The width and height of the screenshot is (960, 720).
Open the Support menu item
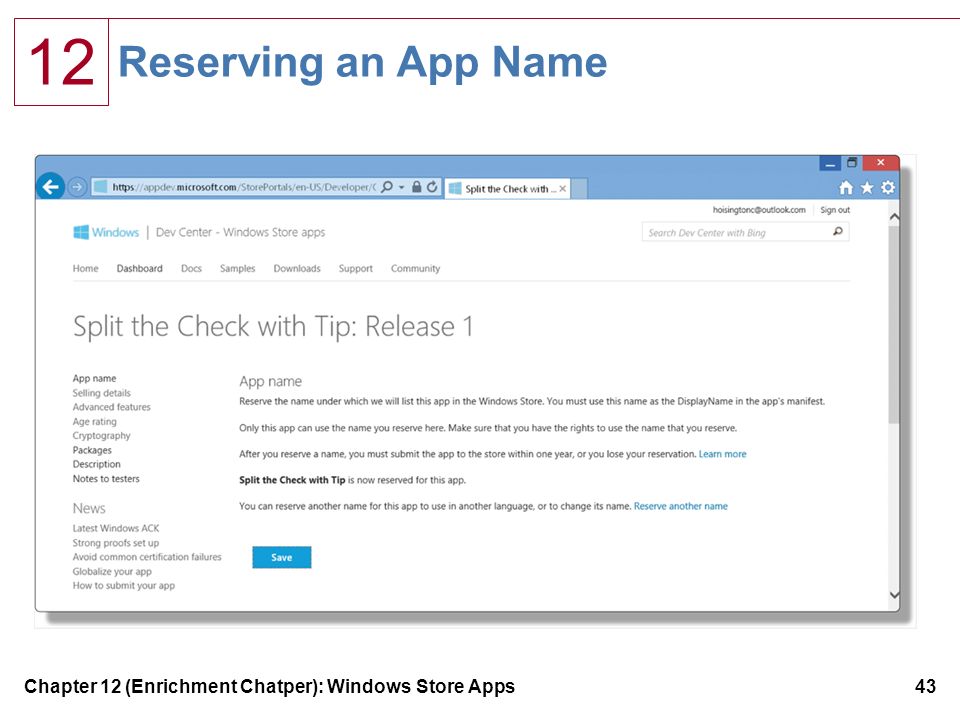pyautogui.click(x=356, y=268)
